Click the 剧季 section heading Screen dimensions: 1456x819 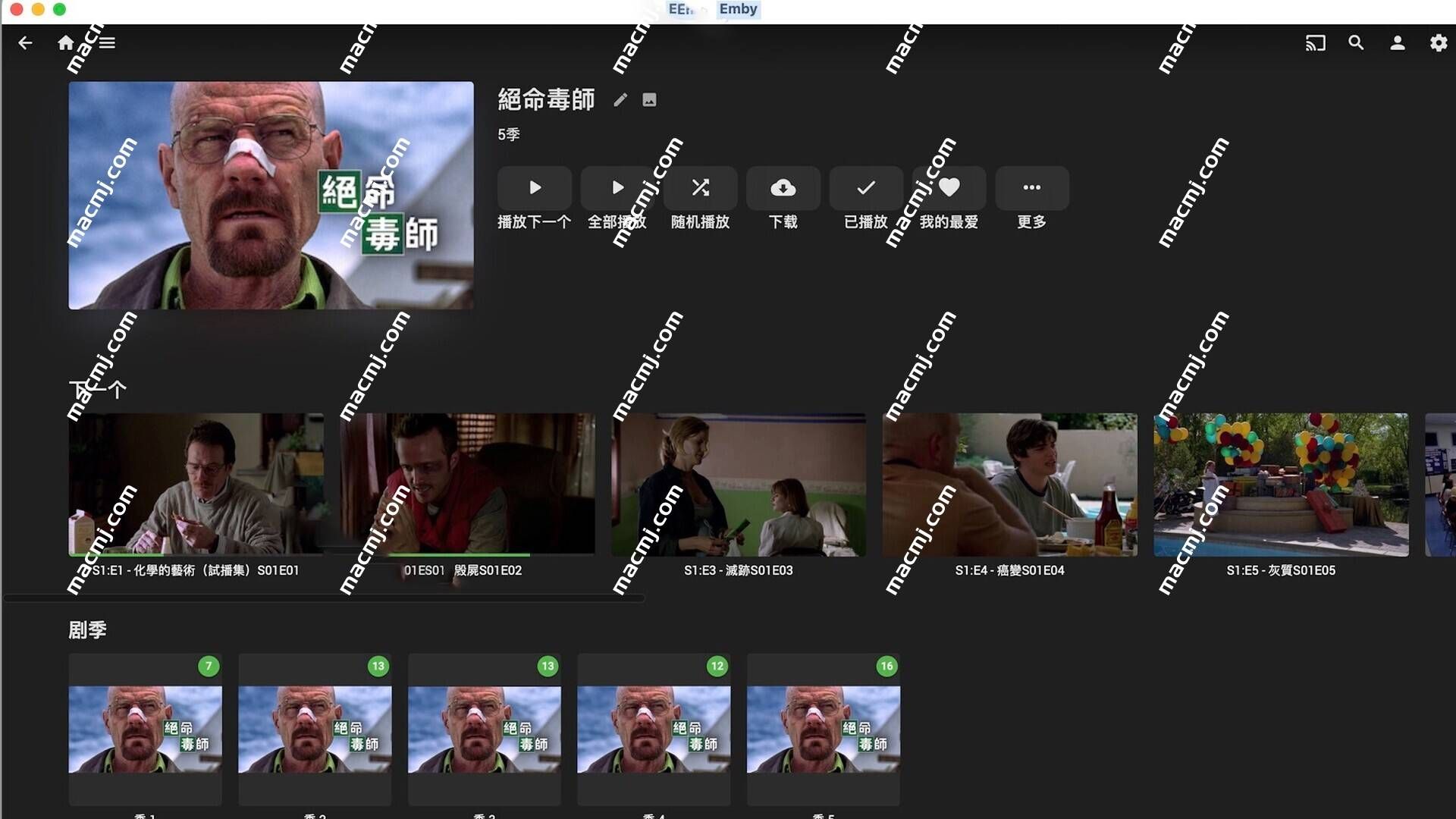pos(88,630)
